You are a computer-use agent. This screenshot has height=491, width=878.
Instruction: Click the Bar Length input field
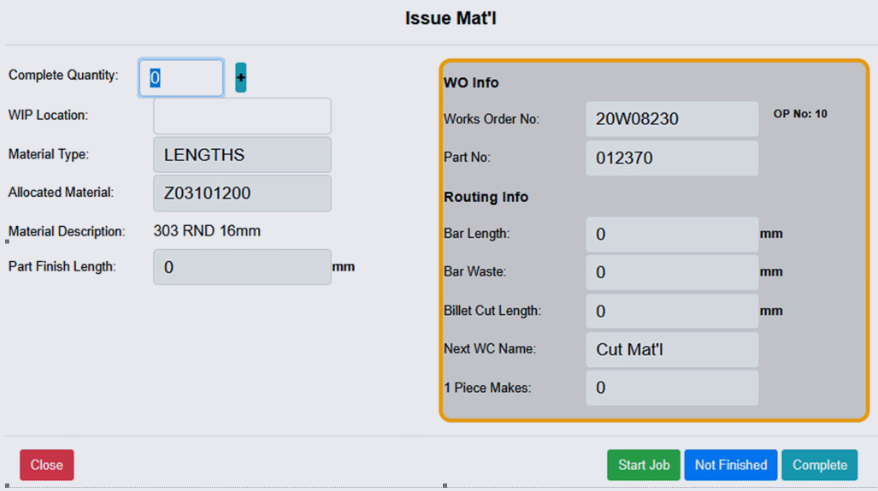672,234
